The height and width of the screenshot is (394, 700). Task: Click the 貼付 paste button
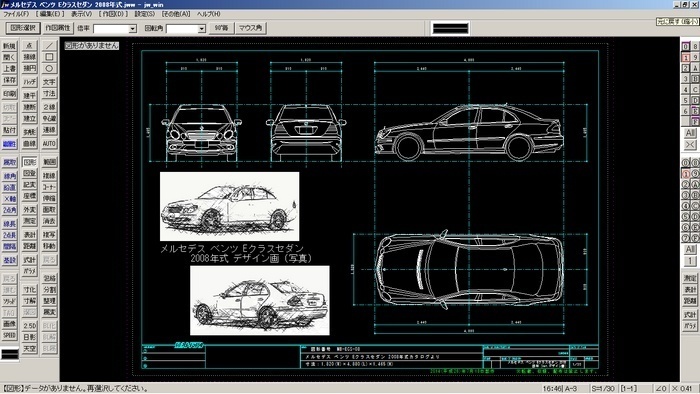(x=9, y=130)
